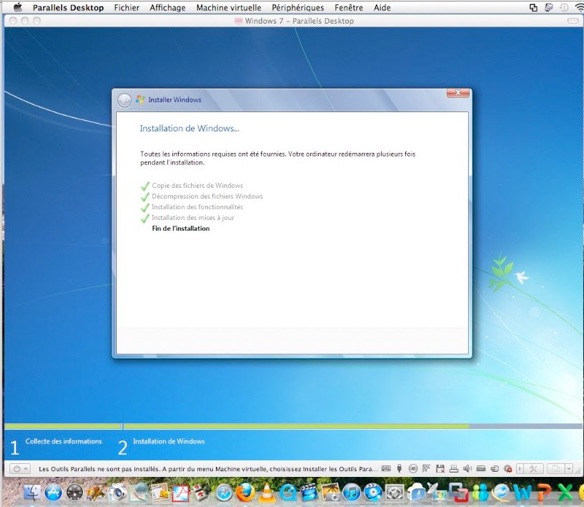This screenshot has width=584, height=507.
Task: Open the Fichier menu
Action: pyautogui.click(x=127, y=7)
